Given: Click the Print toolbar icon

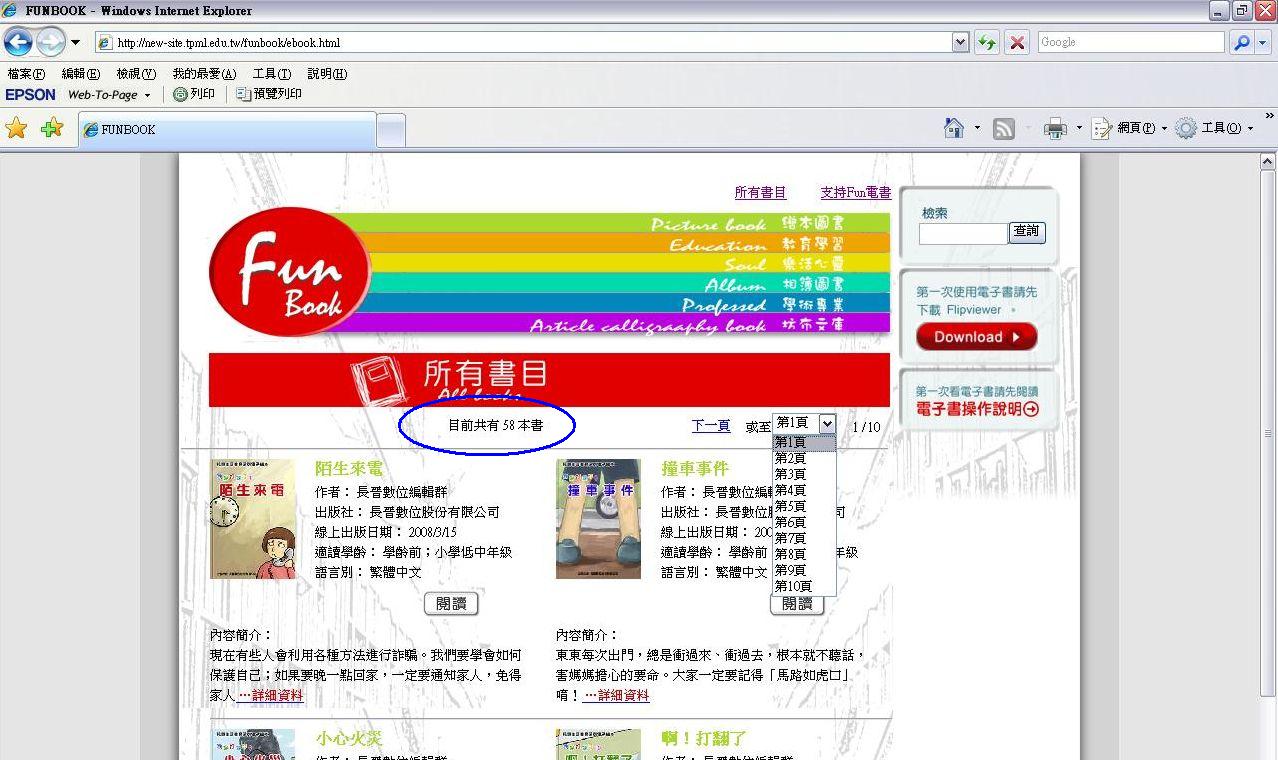Looking at the screenshot, I should tap(1055, 128).
